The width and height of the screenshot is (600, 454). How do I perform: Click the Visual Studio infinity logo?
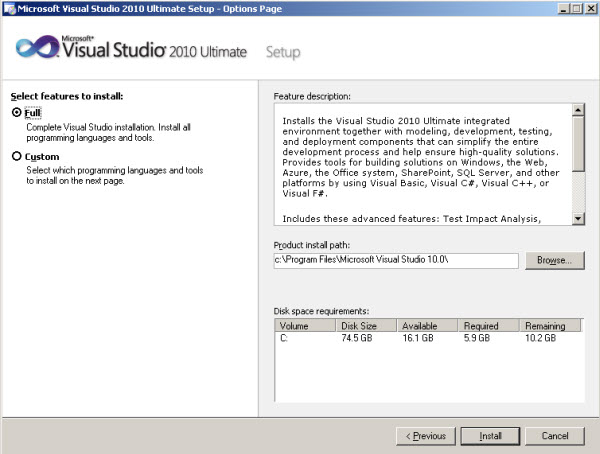38,47
